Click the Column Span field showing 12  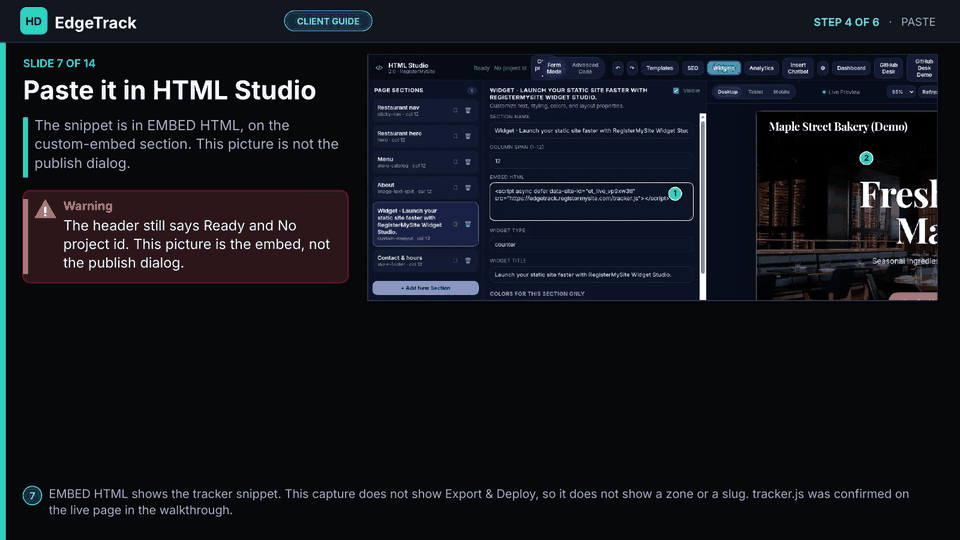point(591,161)
